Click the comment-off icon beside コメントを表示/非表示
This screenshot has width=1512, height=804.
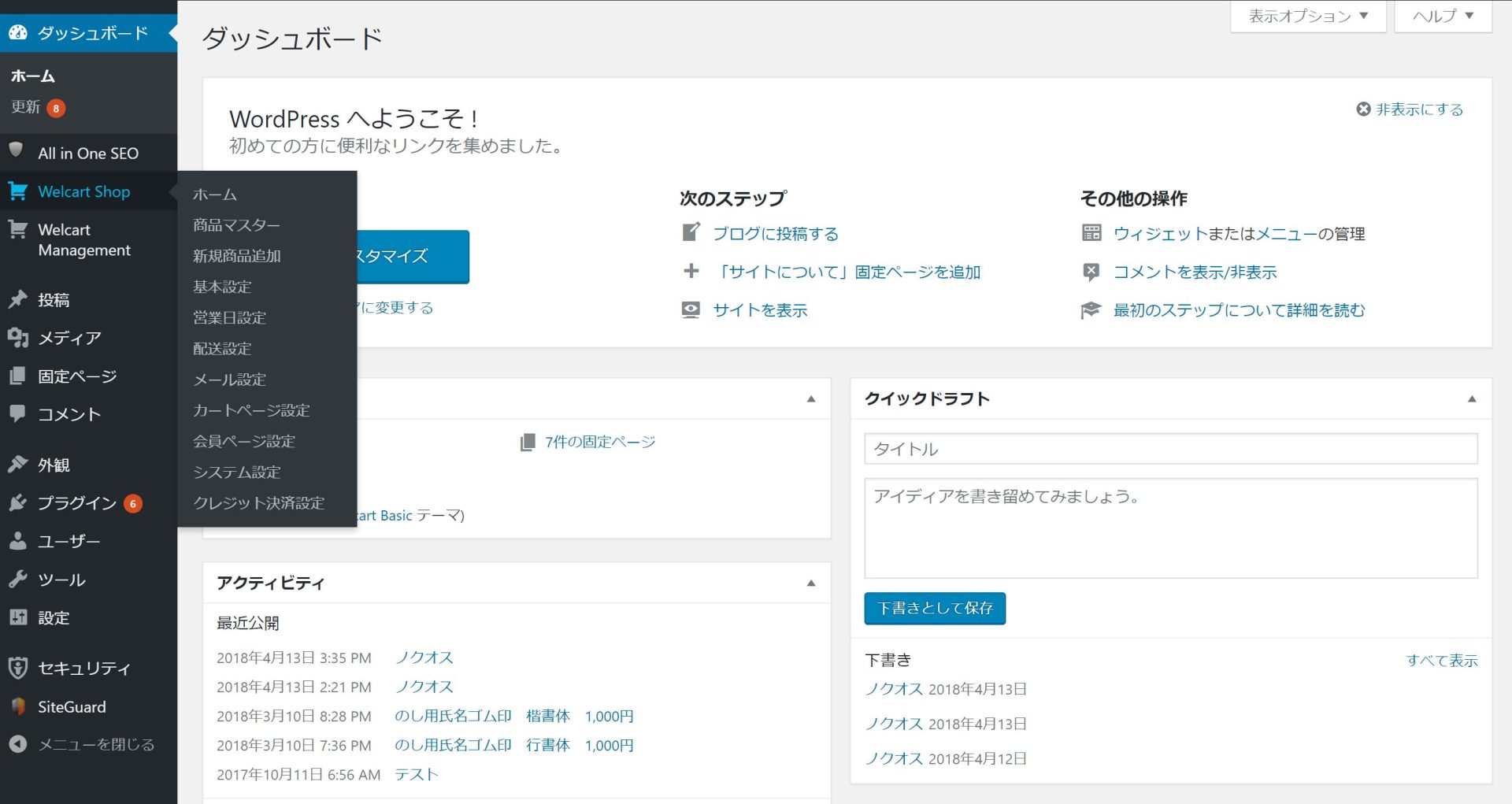[x=1091, y=272]
